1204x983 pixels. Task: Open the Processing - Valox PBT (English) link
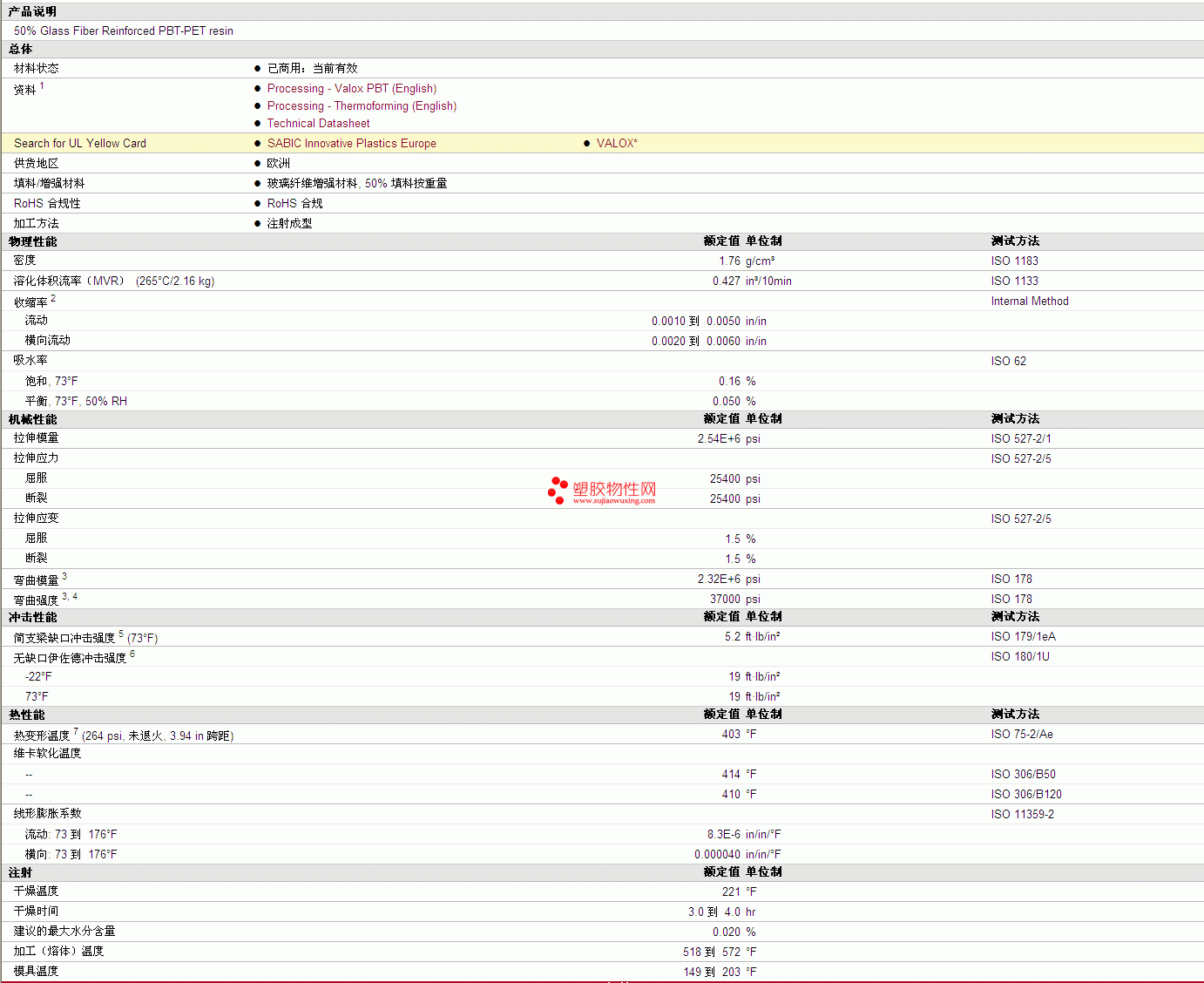tap(351, 89)
